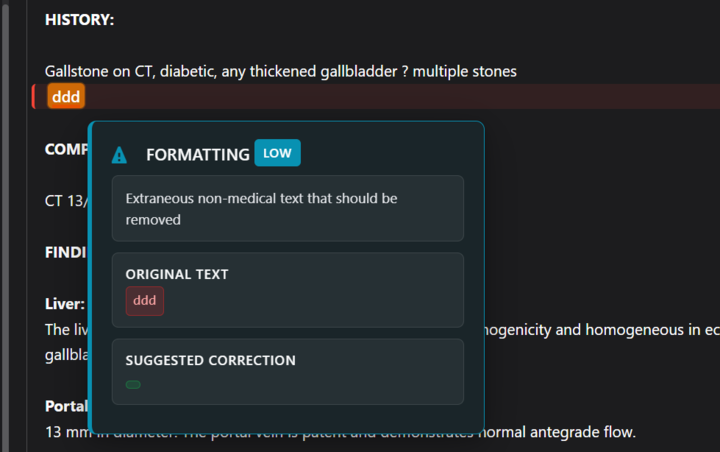Screen dimensions: 720x452
Task: Click the partially hidden Portal subheading
Action: click(x=66, y=407)
